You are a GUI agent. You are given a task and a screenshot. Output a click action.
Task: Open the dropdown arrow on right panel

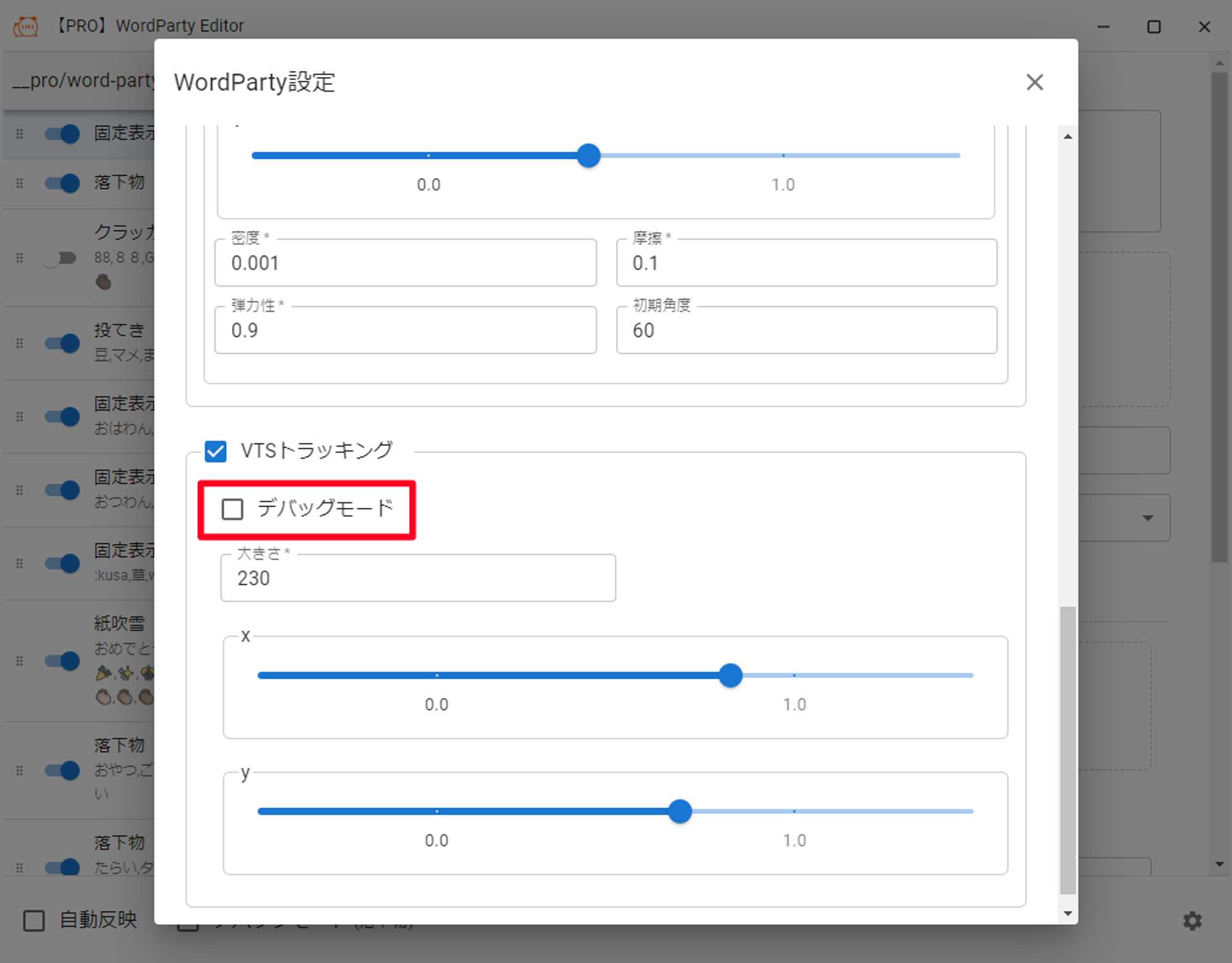(x=1148, y=518)
